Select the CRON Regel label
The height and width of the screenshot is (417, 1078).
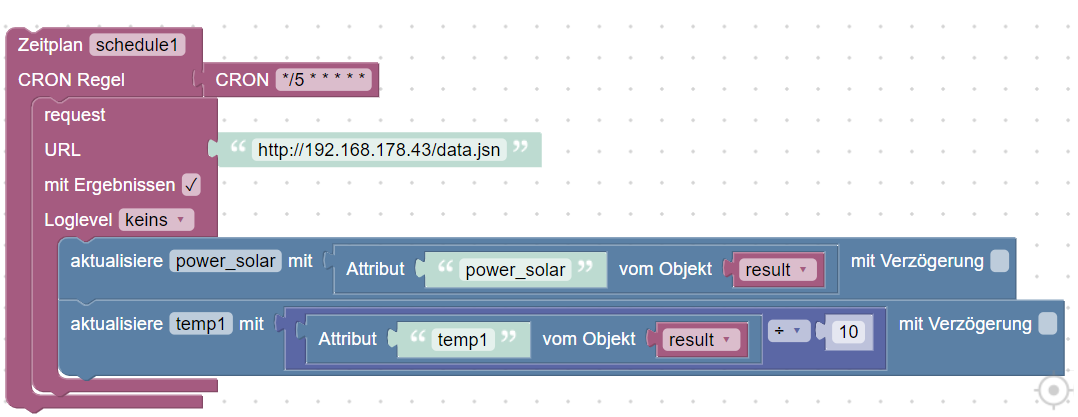pos(72,80)
